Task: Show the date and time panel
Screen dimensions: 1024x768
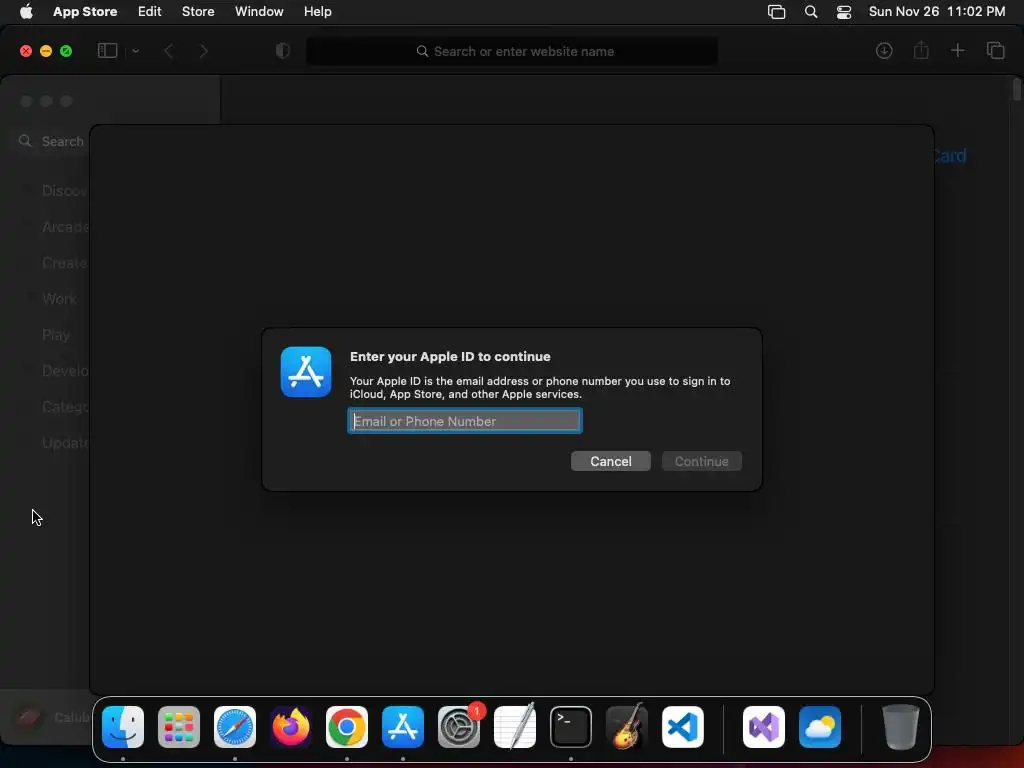Action: coord(936,12)
